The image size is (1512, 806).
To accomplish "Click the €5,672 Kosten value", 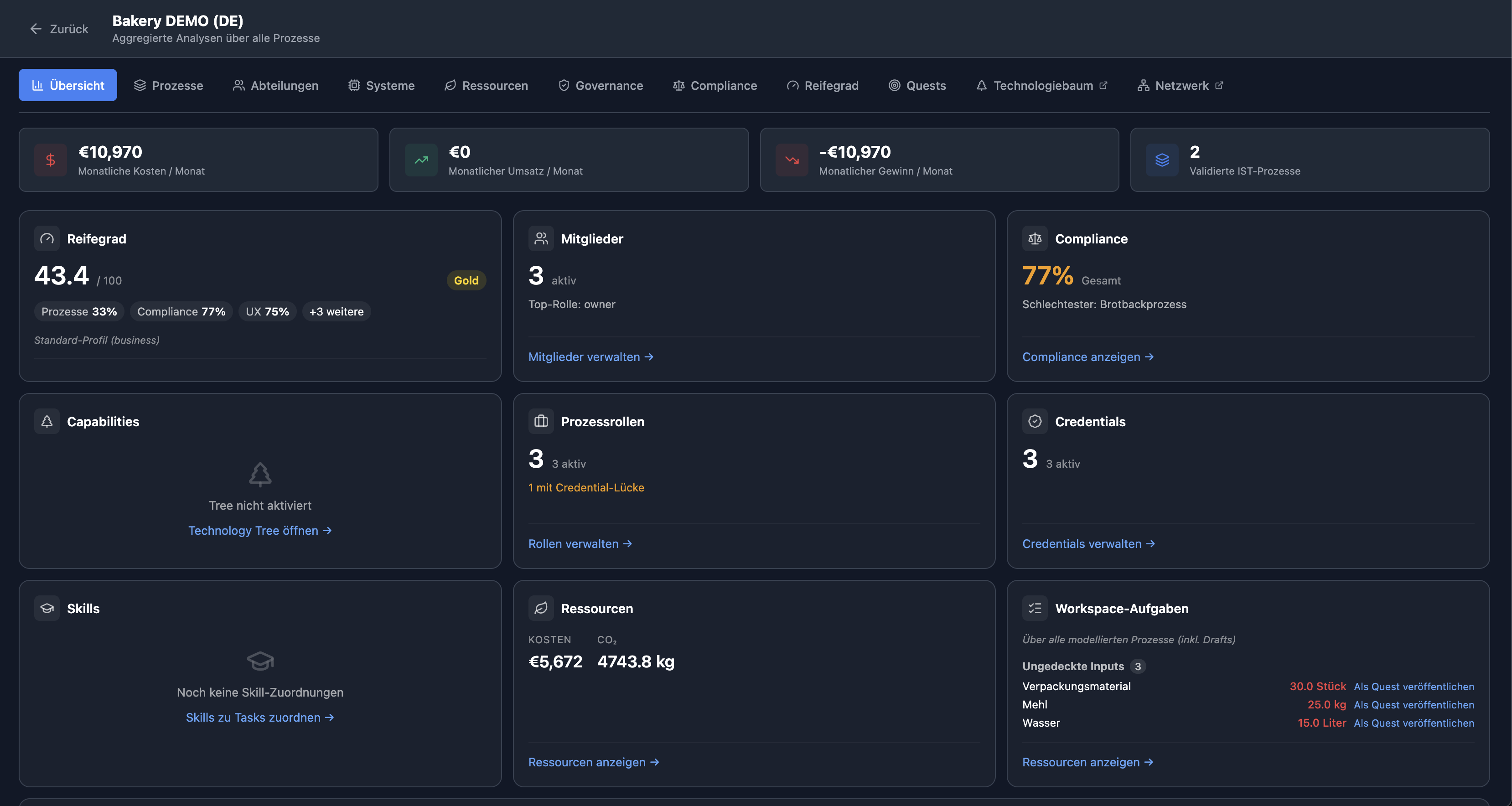I will 555,661.
